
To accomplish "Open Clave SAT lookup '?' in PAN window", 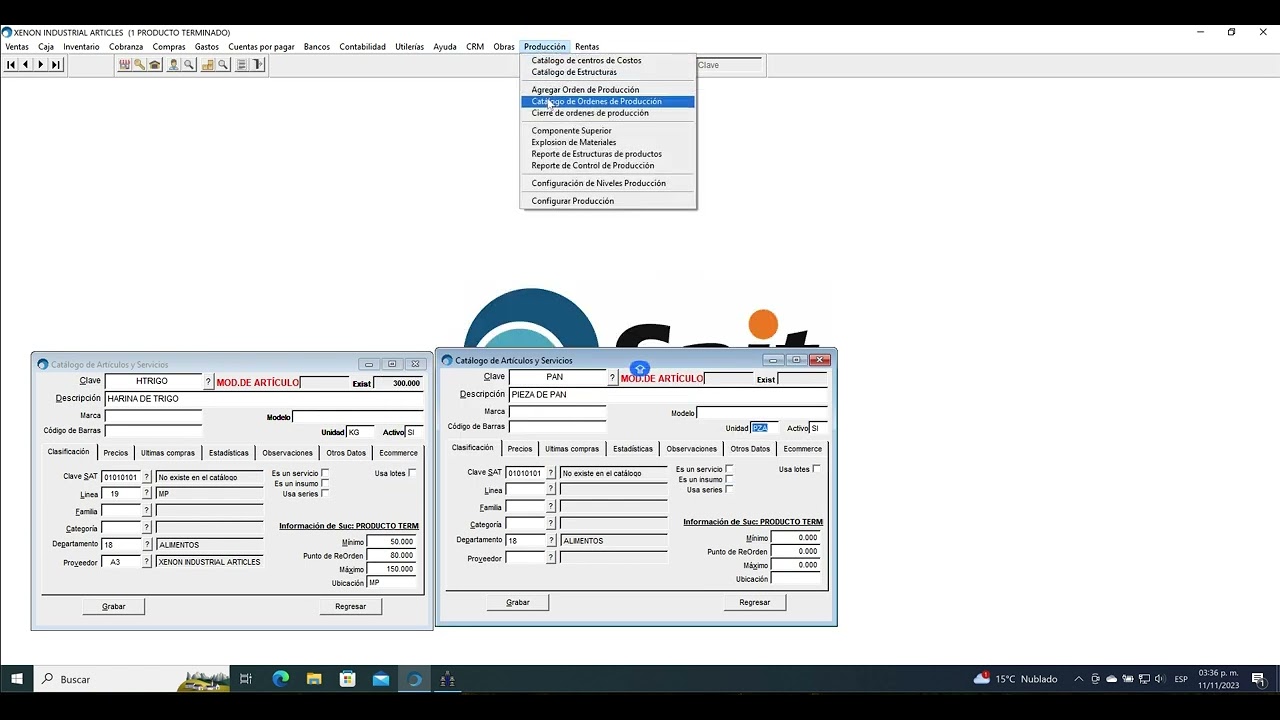I will coord(550,473).
